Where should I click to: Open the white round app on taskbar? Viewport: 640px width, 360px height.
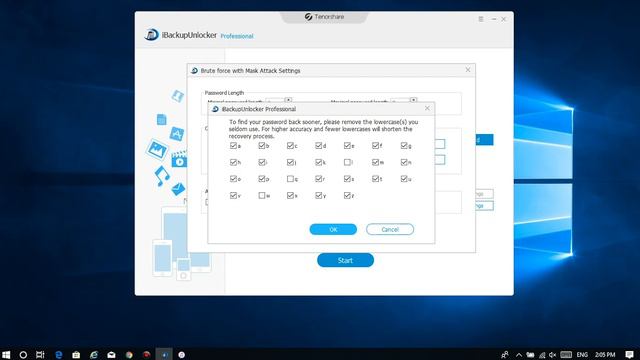click(x=182, y=355)
